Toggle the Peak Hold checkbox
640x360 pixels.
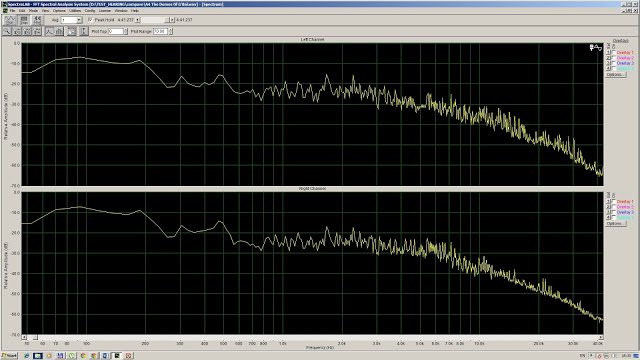coord(90,20)
